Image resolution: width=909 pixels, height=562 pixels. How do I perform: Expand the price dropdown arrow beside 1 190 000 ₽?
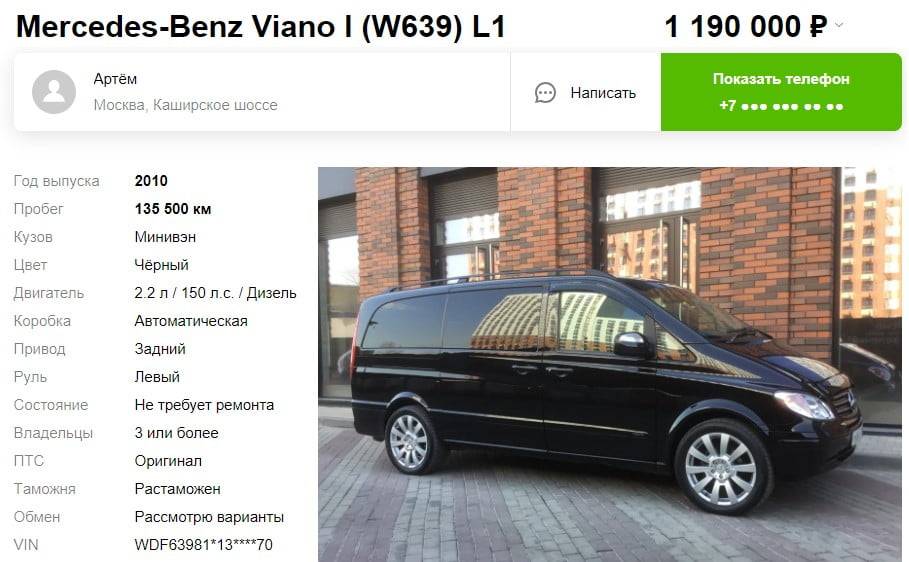tap(838, 26)
